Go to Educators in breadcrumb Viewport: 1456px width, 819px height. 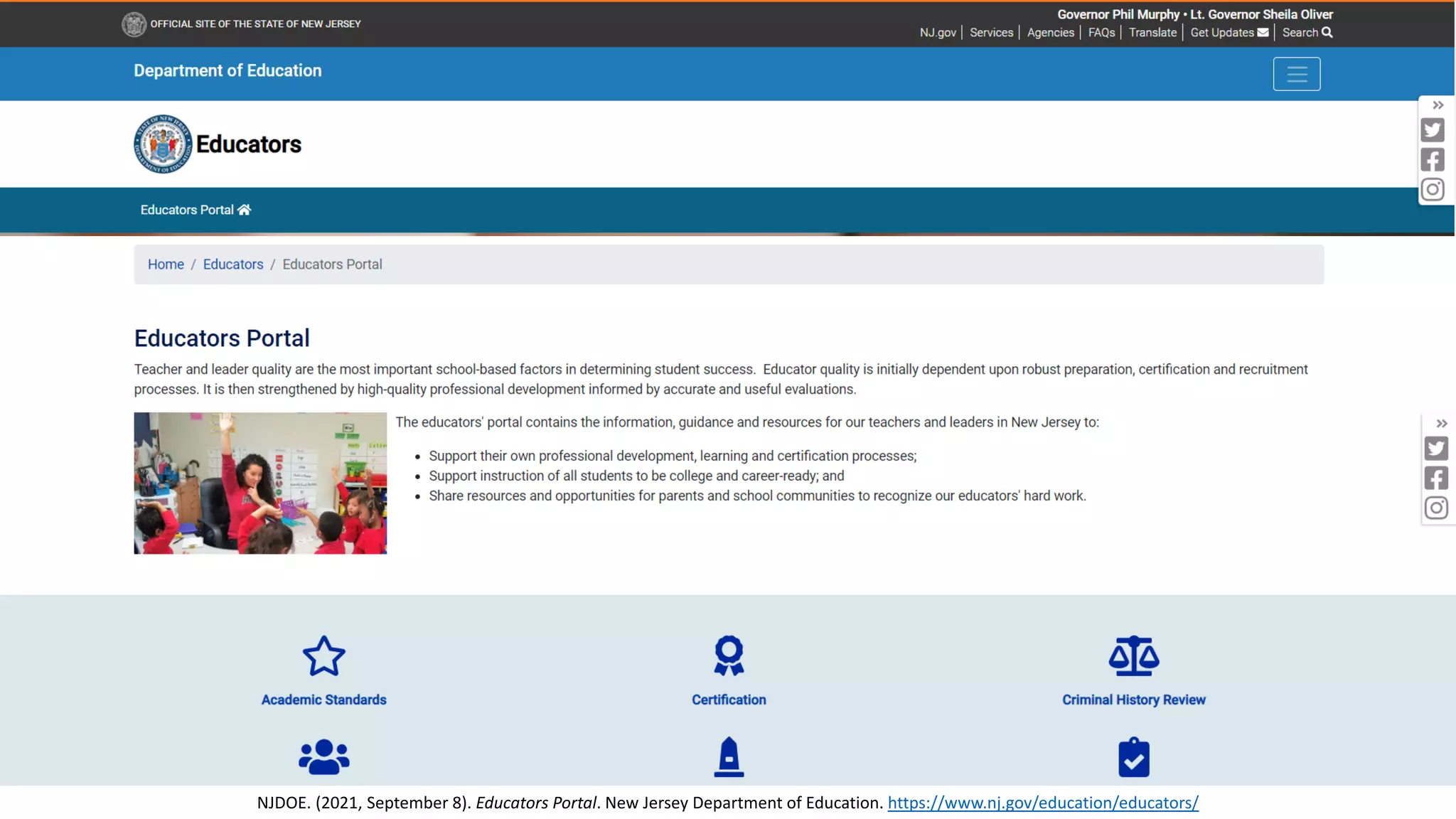click(233, 264)
